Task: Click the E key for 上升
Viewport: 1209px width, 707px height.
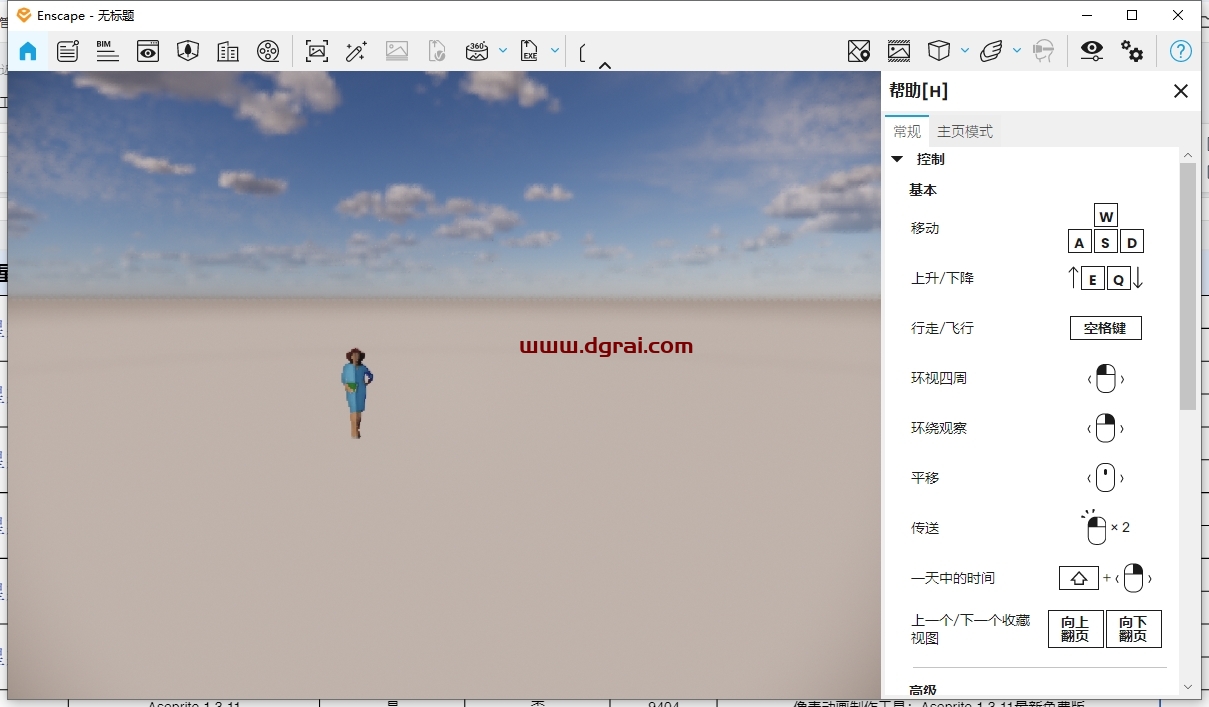Action: (1093, 279)
